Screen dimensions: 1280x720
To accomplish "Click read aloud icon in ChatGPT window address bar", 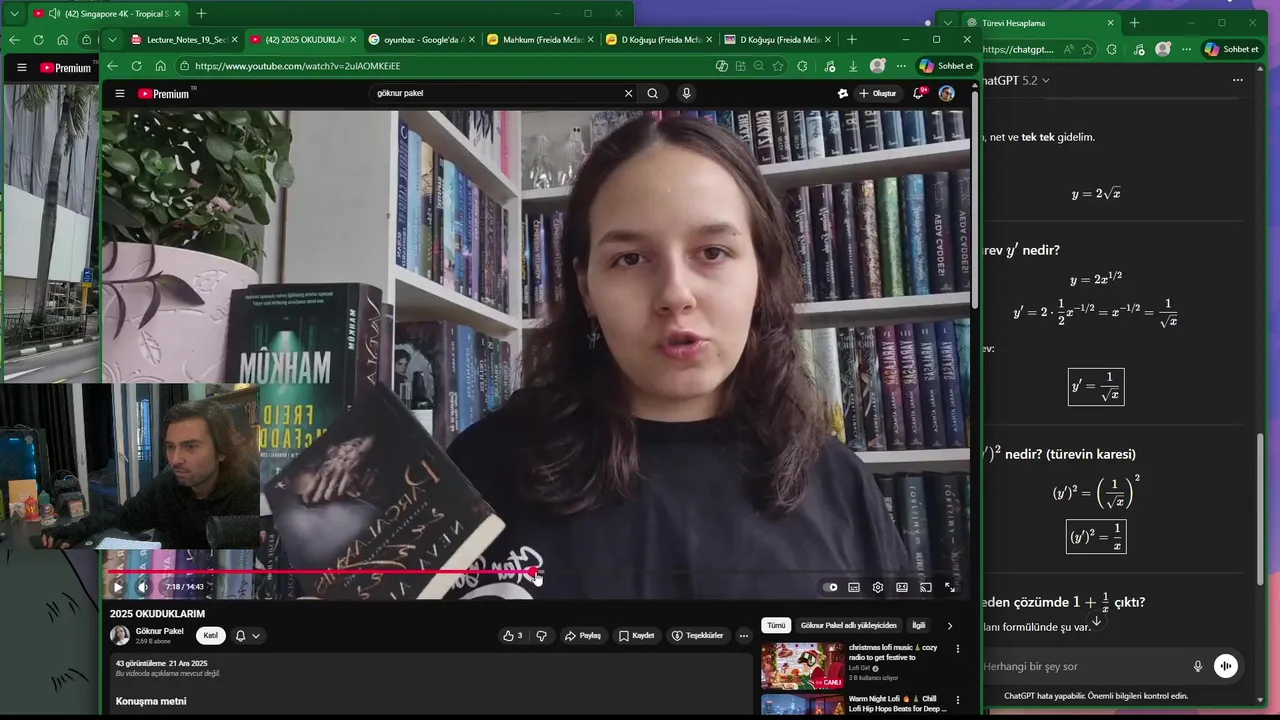I will (x=1068, y=49).
